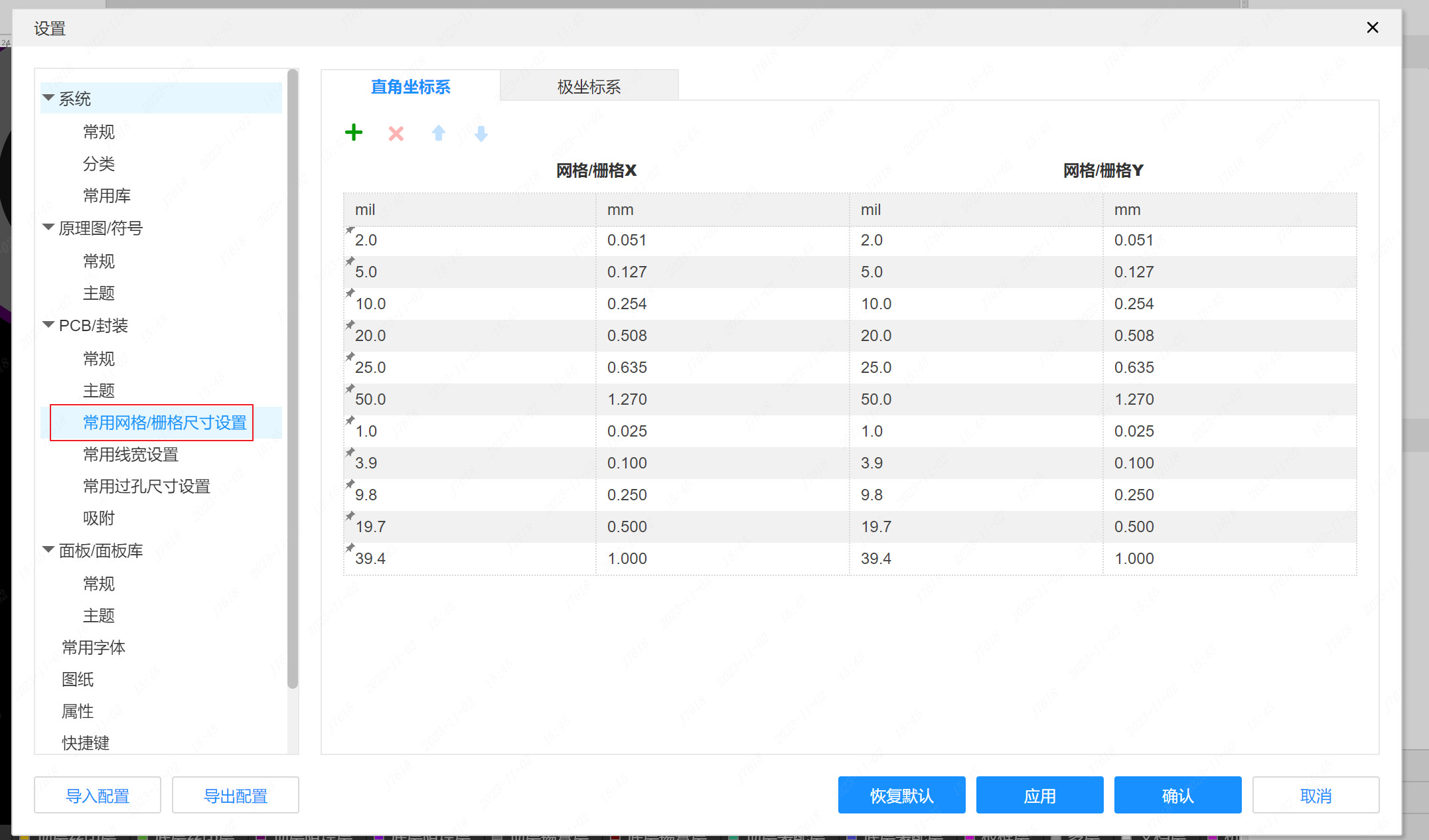Click the red X delete-row icon

point(396,134)
